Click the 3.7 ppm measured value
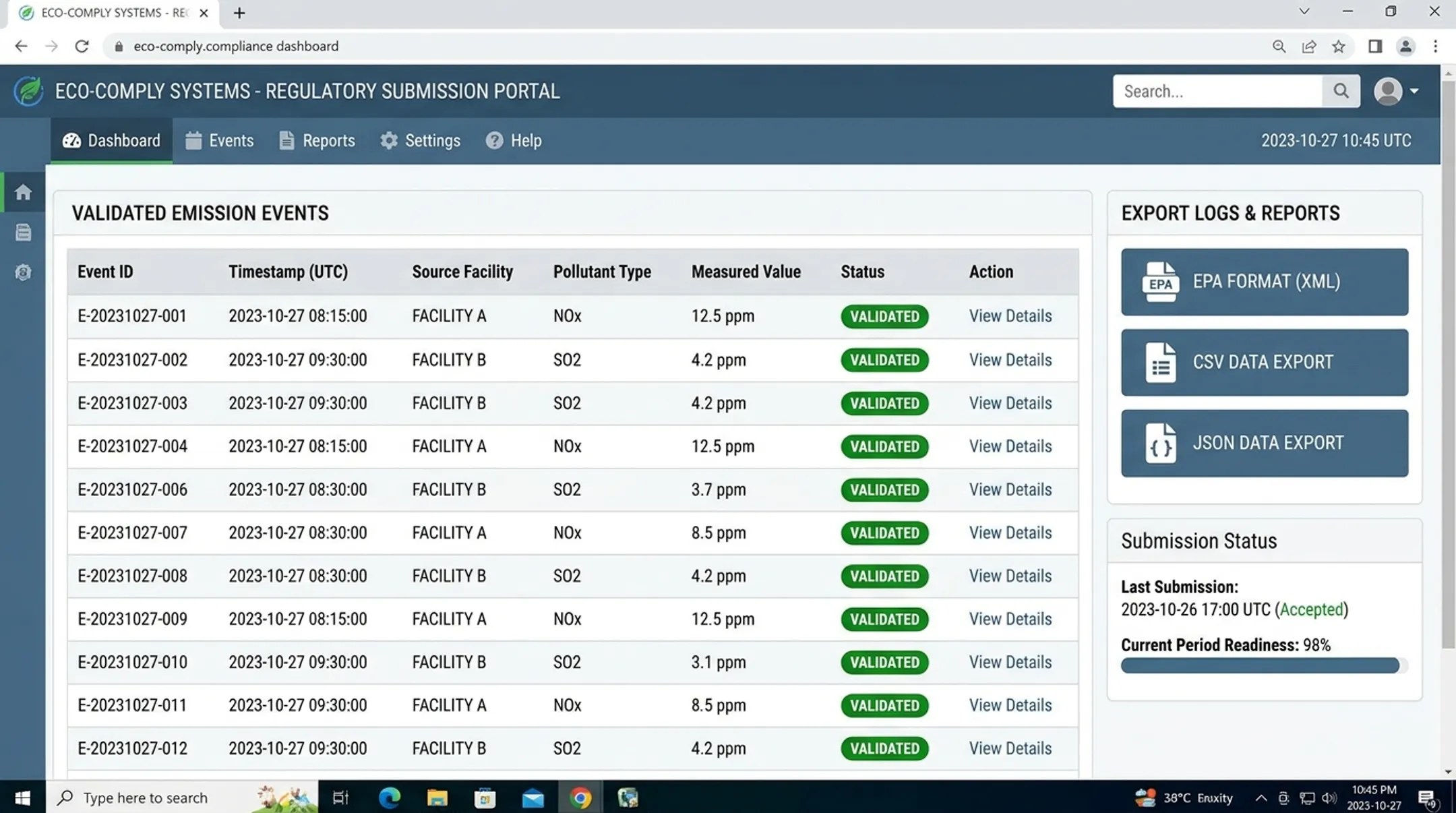This screenshot has width=1456, height=813. (718, 489)
